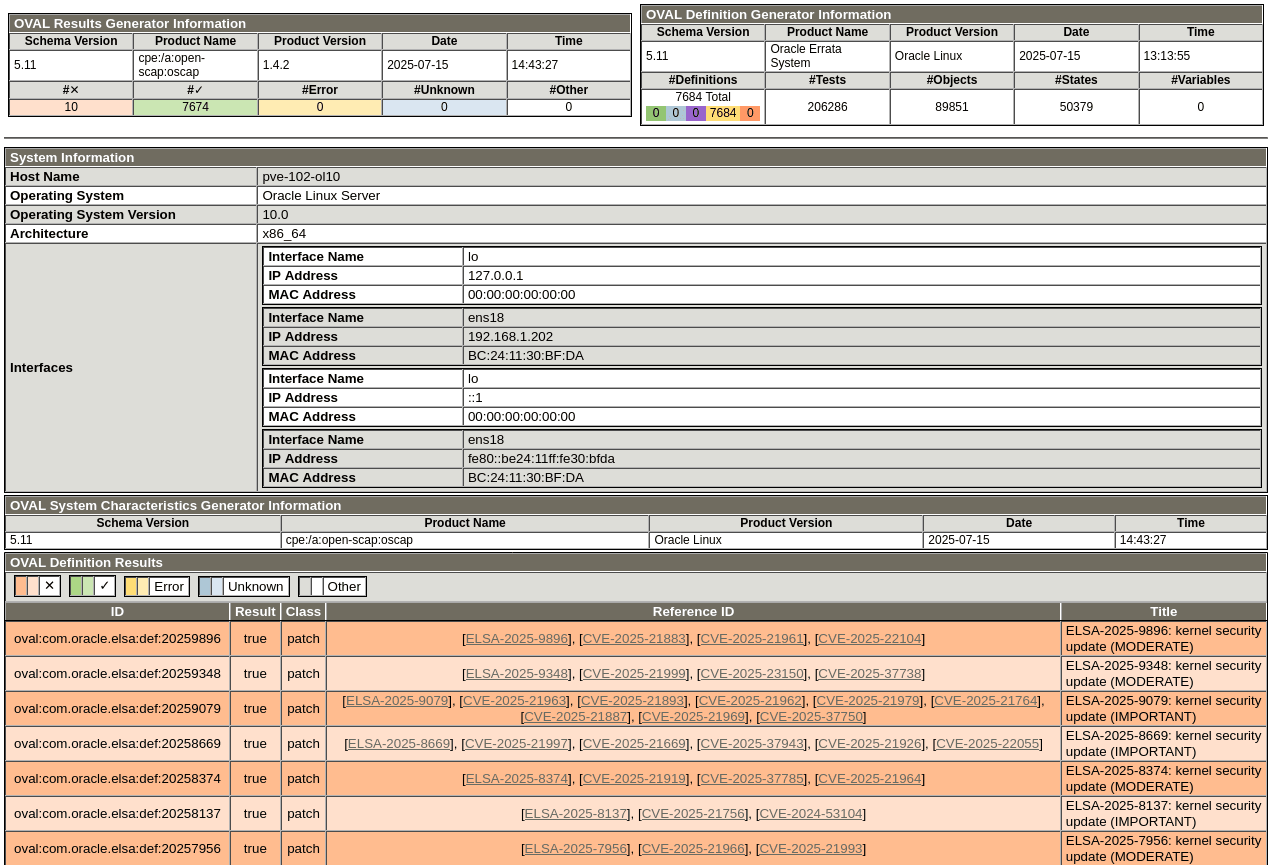The image size is (1270, 865).
Task: Click the blue Unknown legend swatch
Action: (x=244, y=586)
